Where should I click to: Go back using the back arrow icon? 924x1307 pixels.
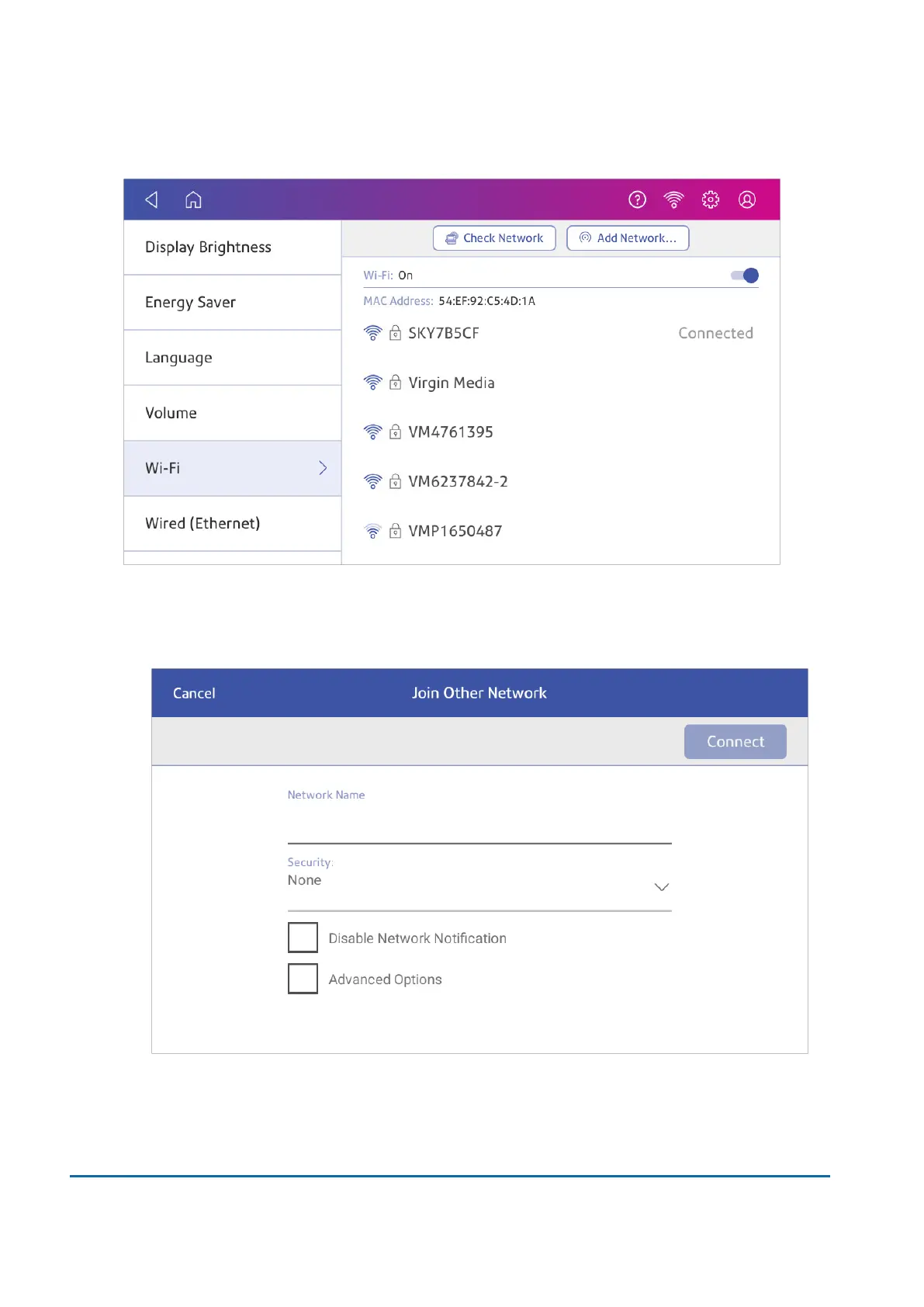click(152, 199)
